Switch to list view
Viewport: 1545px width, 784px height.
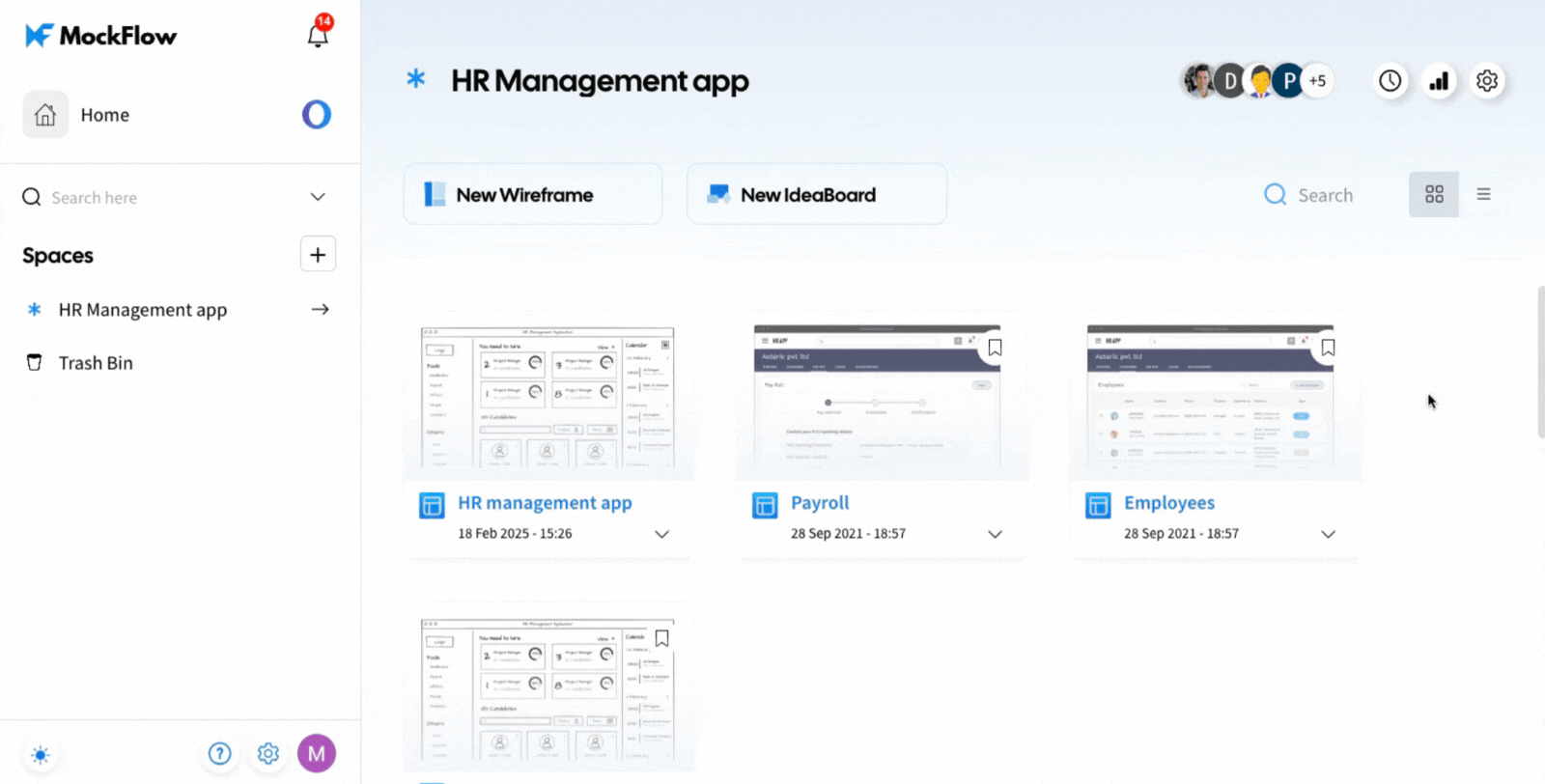click(1483, 195)
